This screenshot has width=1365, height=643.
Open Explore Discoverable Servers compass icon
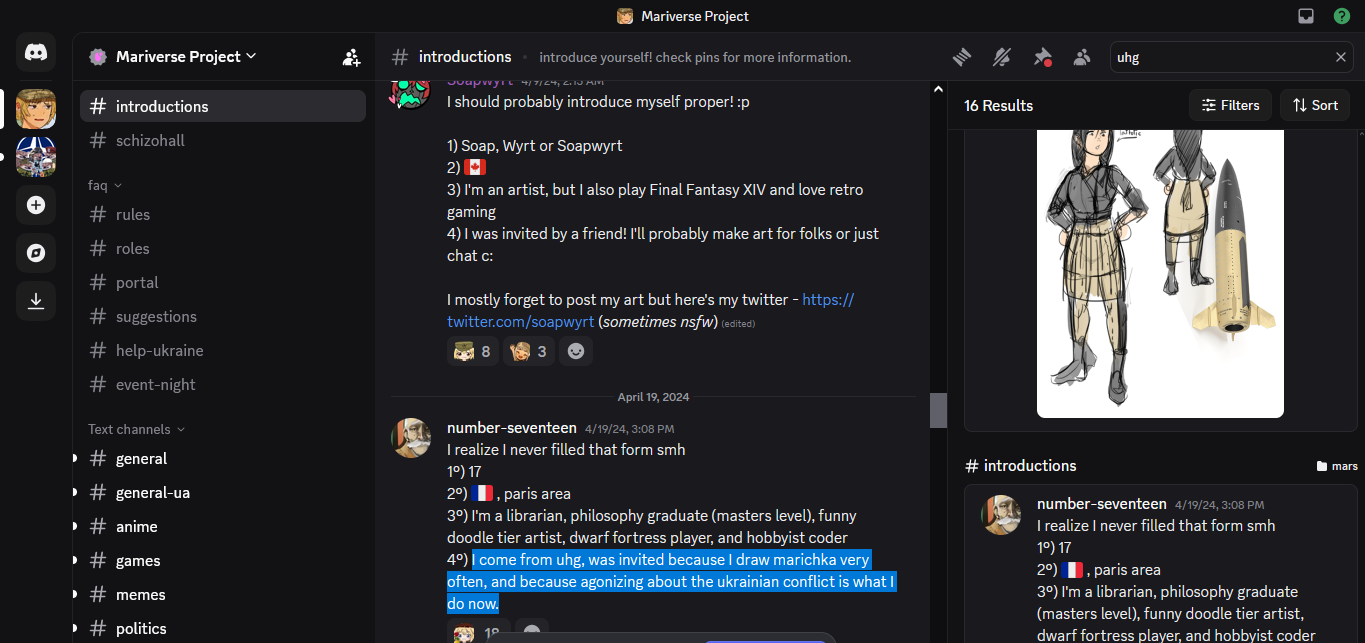point(36,253)
